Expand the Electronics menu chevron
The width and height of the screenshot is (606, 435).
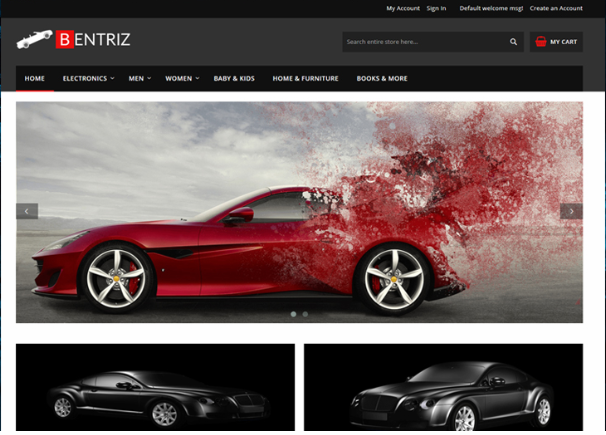pos(112,78)
